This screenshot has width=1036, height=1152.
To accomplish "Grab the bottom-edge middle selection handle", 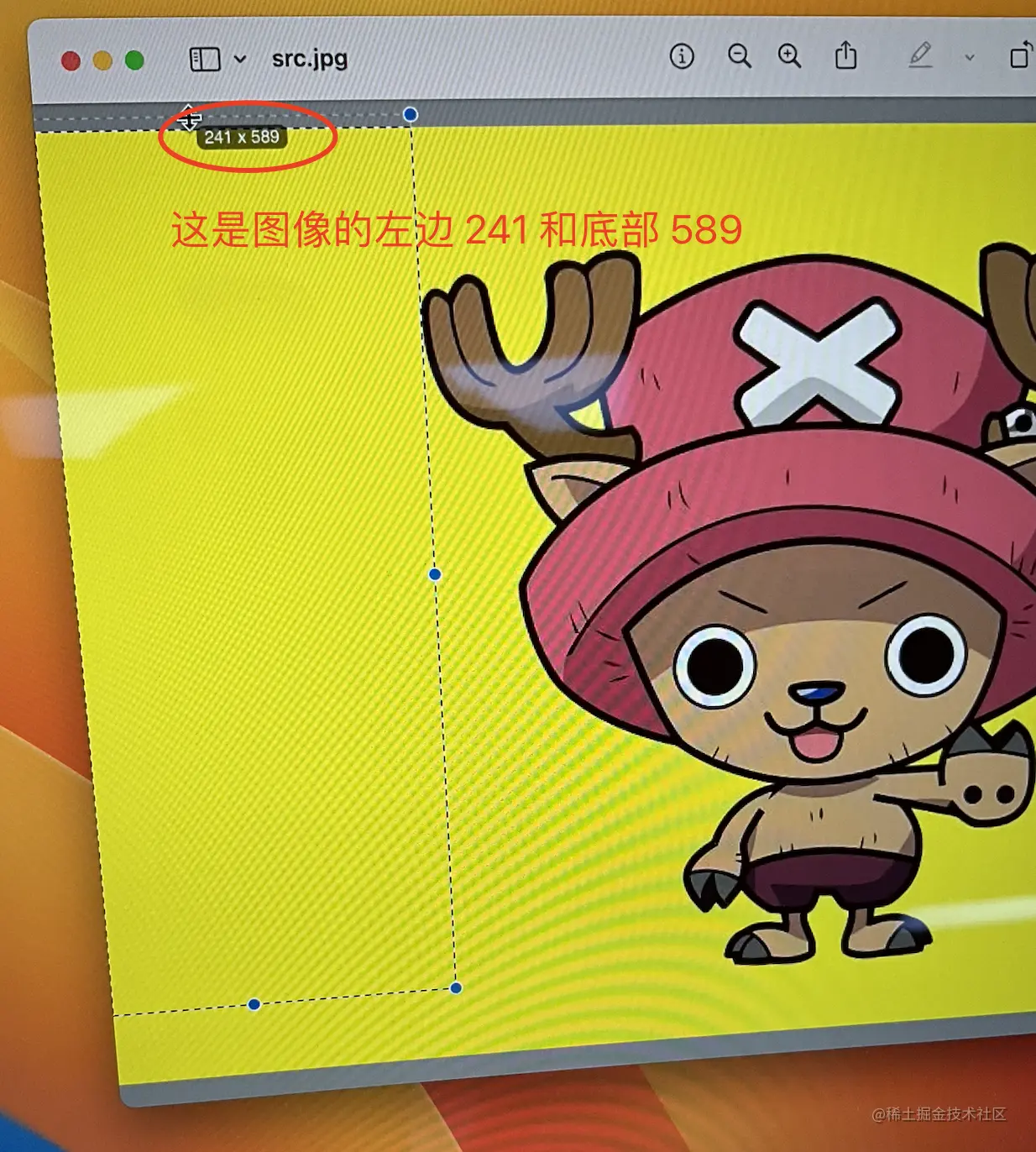I will (254, 1004).
